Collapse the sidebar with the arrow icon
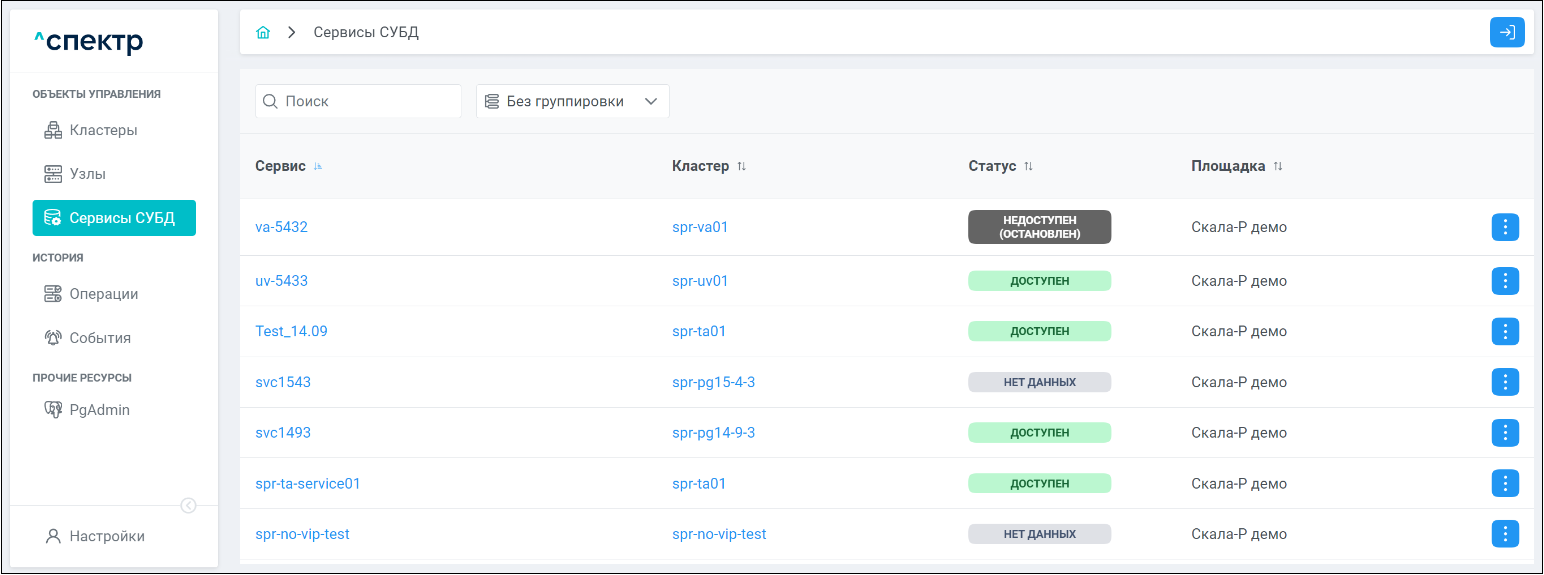Image resolution: width=1544 pixels, height=575 pixels. tap(188, 506)
